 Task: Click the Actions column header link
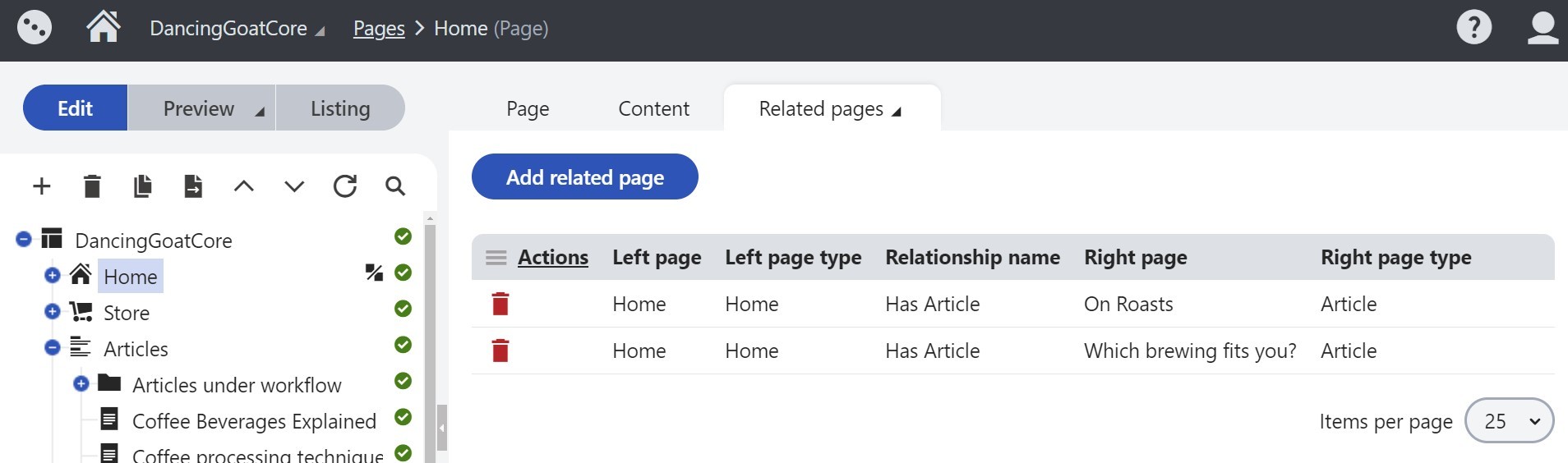point(553,258)
